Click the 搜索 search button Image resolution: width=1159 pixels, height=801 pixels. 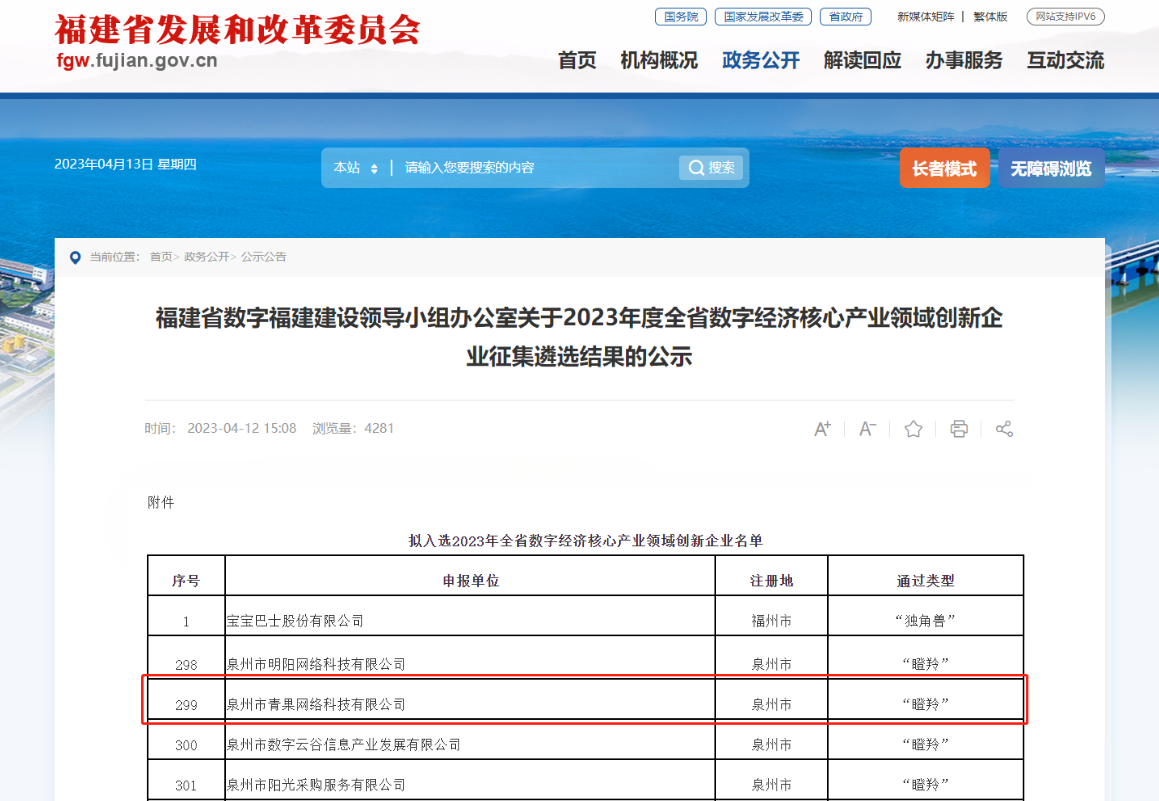tap(711, 168)
